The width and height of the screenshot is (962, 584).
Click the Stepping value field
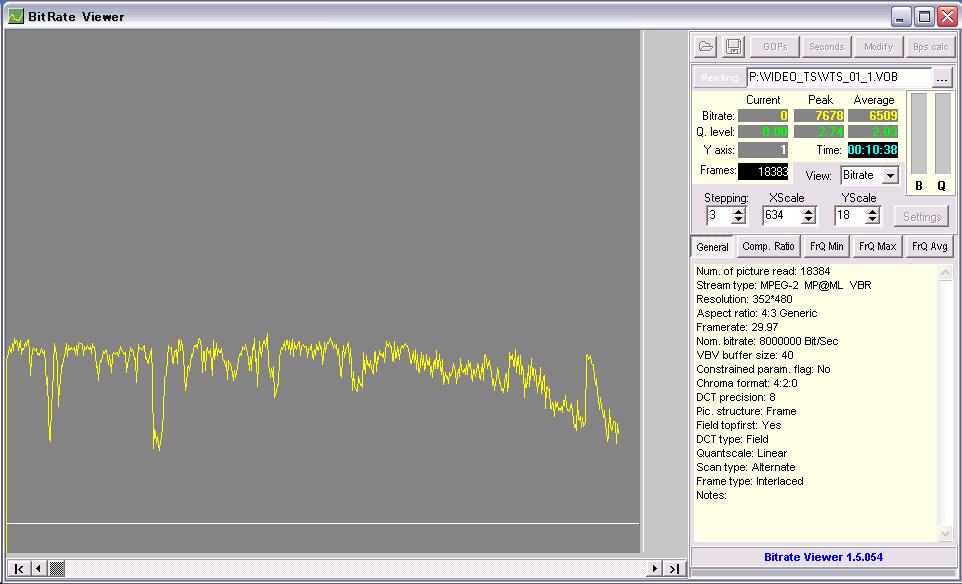719,215
